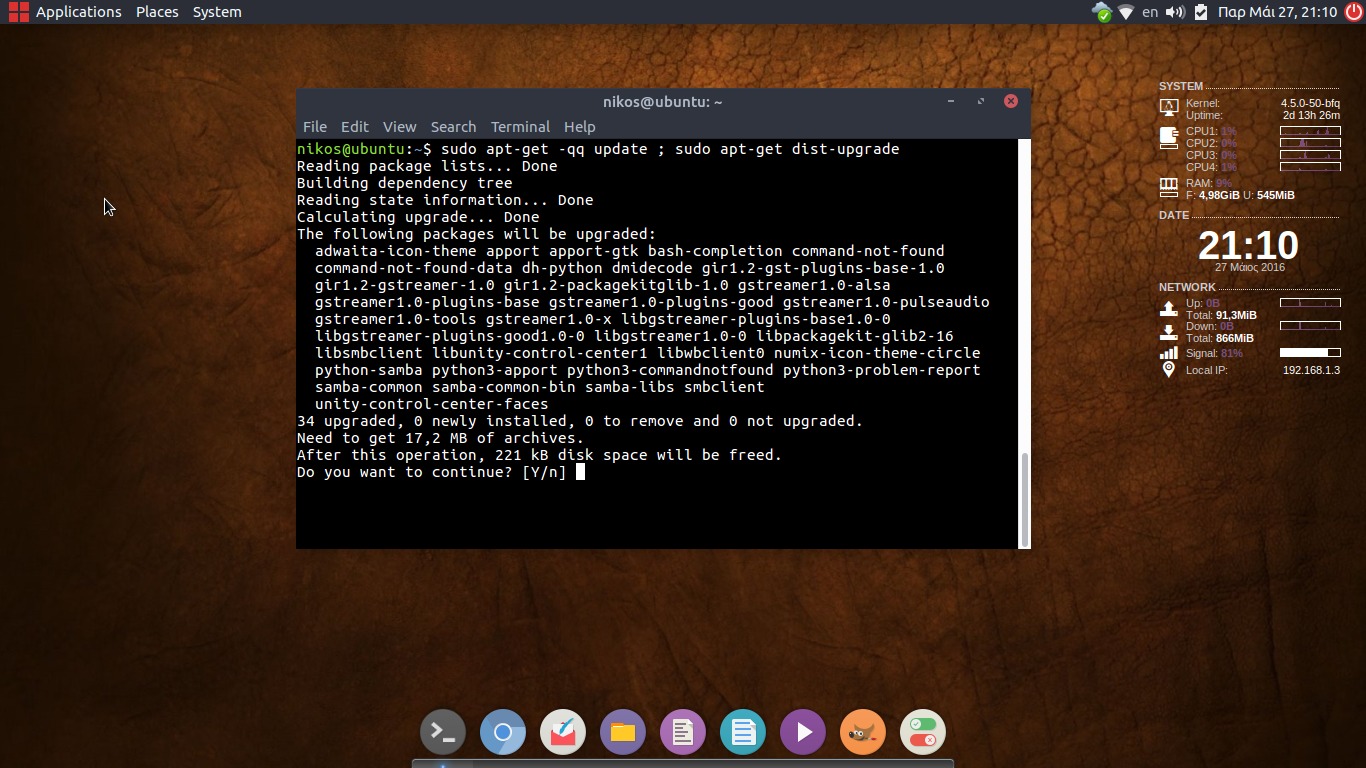Click the cloud sync status tray icon

point(1101,12)
